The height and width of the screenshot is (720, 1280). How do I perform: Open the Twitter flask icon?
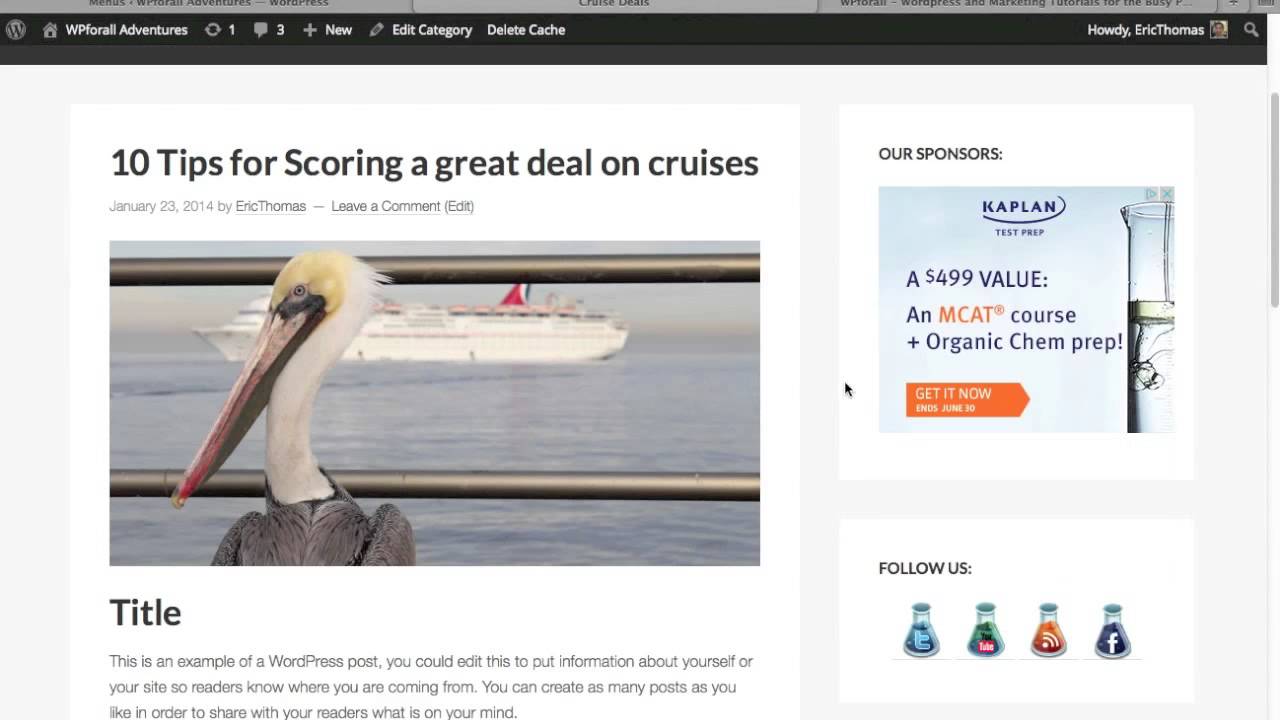click(x=921, y=630)
